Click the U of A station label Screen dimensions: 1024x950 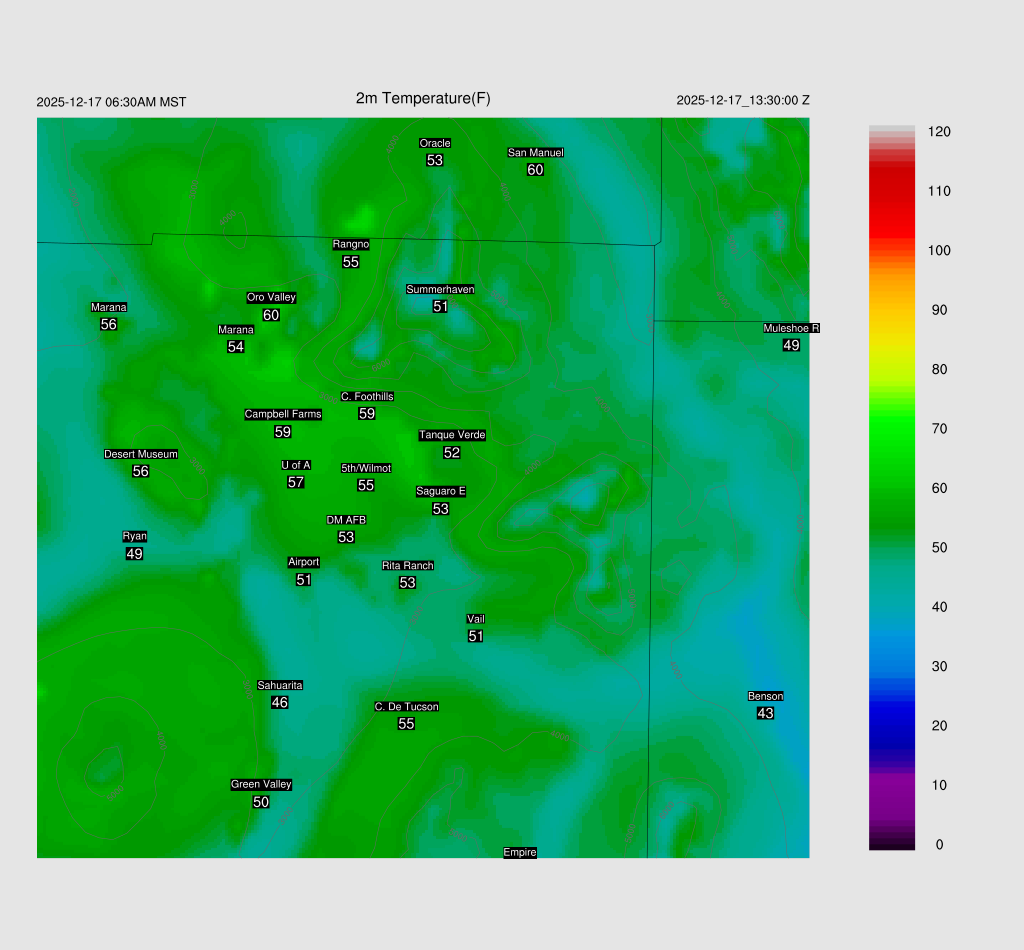pyautogui.click(x=296, y=465)
